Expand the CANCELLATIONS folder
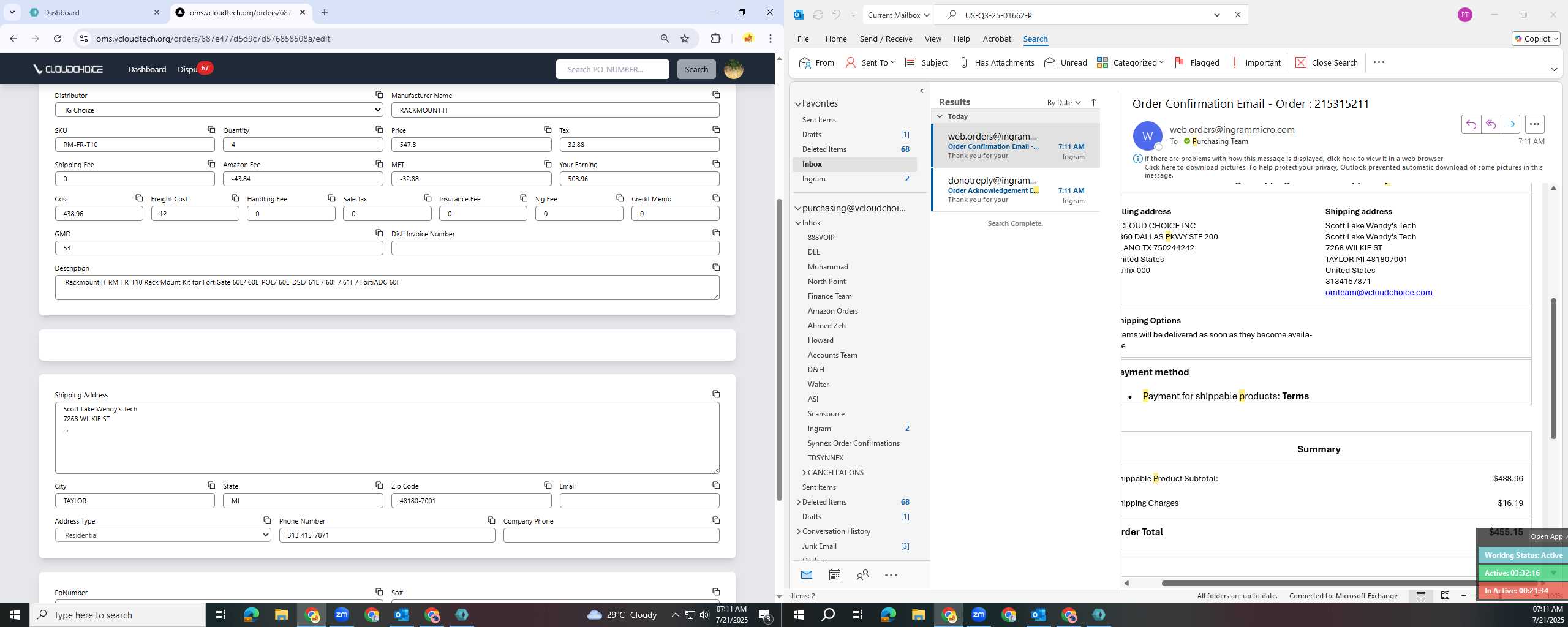 click(x=804, y=473)
